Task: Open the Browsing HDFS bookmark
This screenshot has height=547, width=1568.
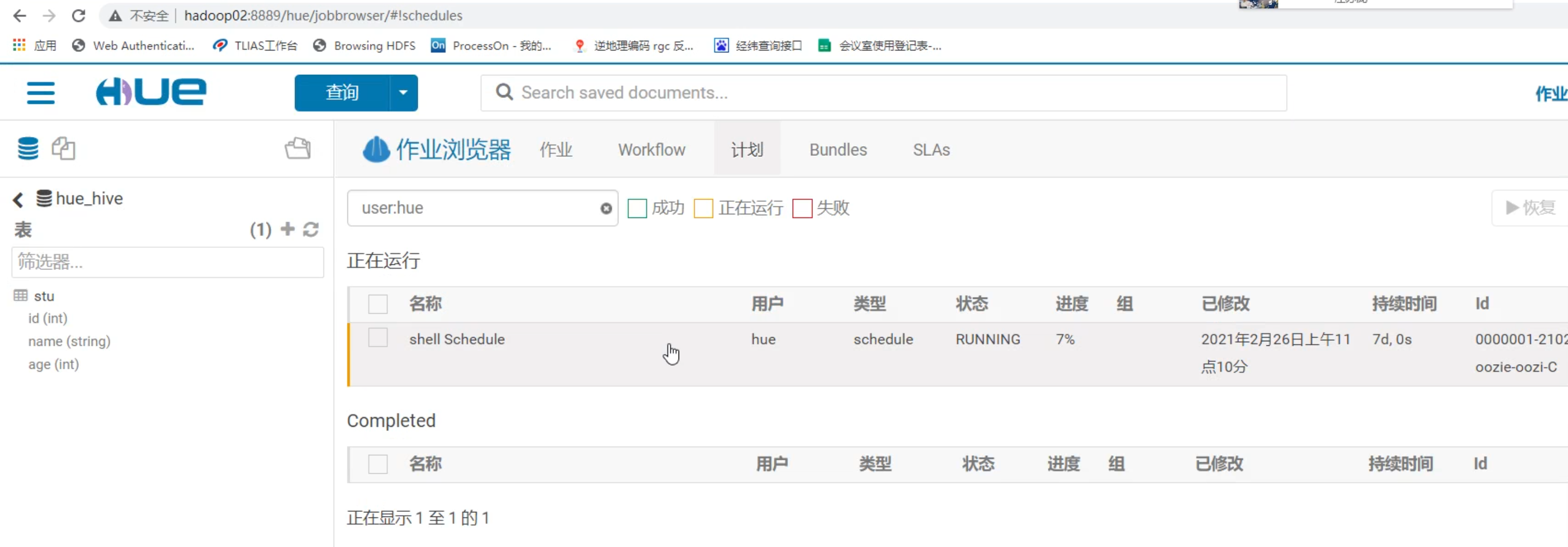Action: 364,46
